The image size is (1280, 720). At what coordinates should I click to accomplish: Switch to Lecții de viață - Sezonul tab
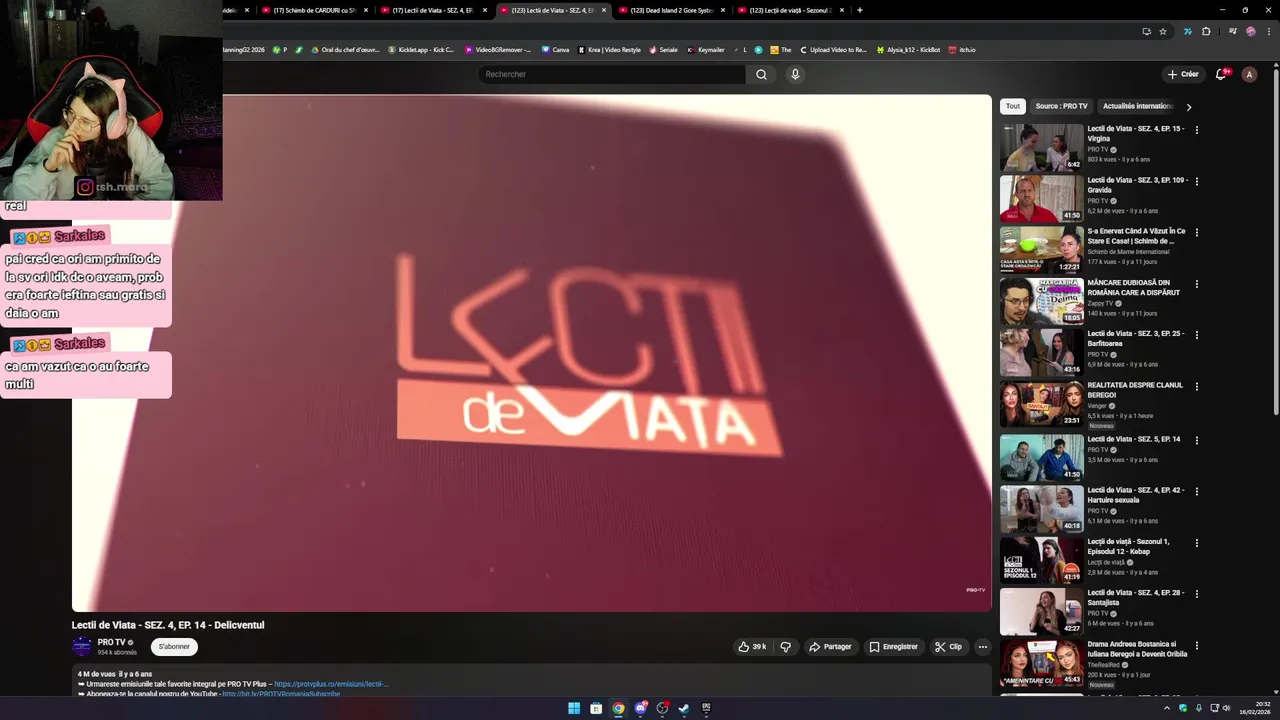point(790,10)
